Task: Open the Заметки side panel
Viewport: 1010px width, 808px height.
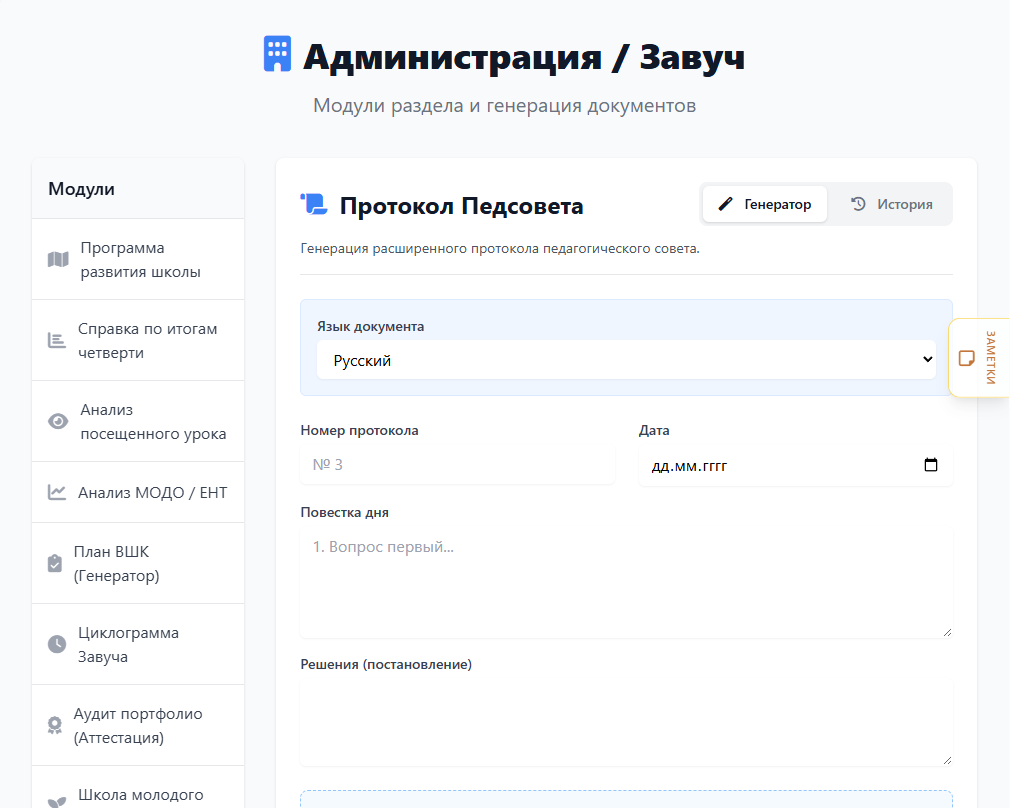Action: (x=979, y=358)
